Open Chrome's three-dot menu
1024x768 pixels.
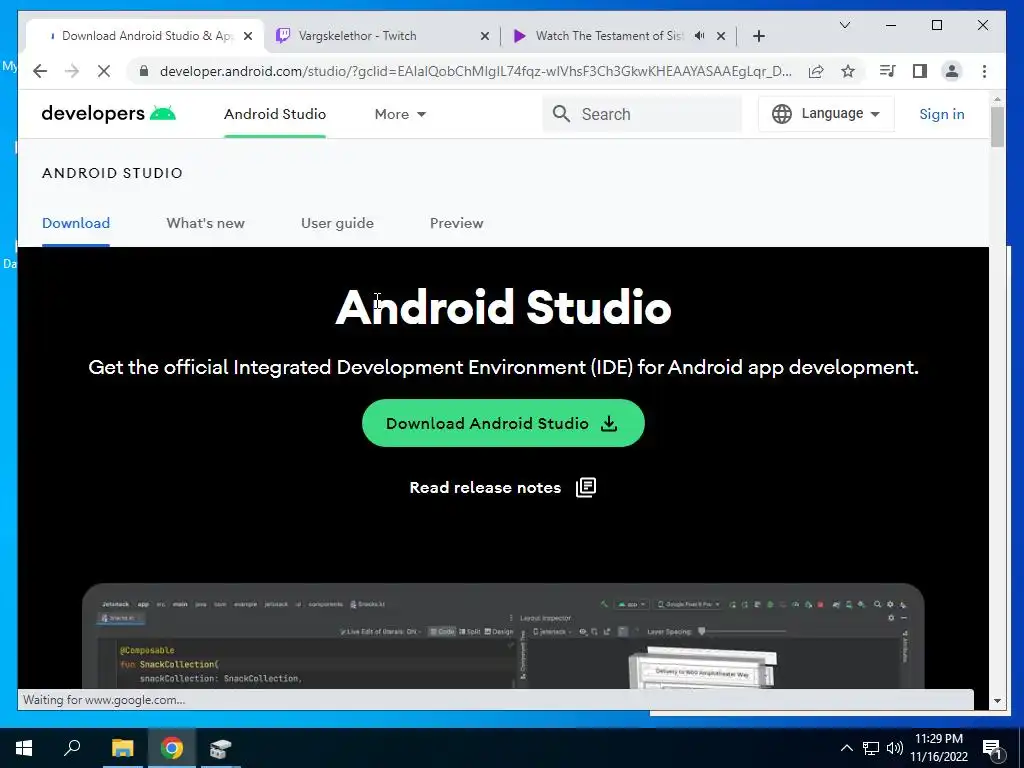(984, 71)
